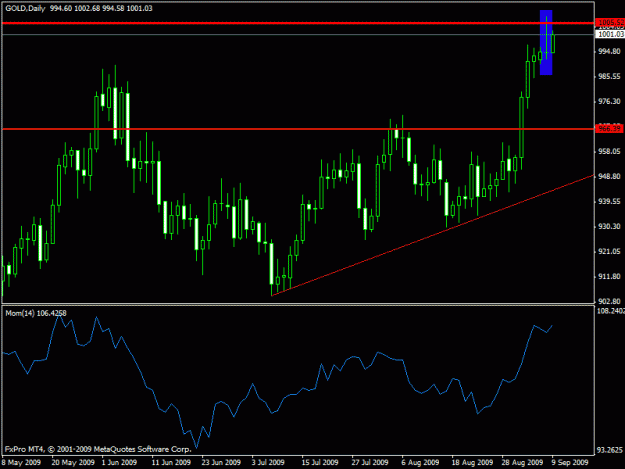Click the 1005.52 red price label
This screenshot has width=625, height=469.
click(x=610, y=22)
